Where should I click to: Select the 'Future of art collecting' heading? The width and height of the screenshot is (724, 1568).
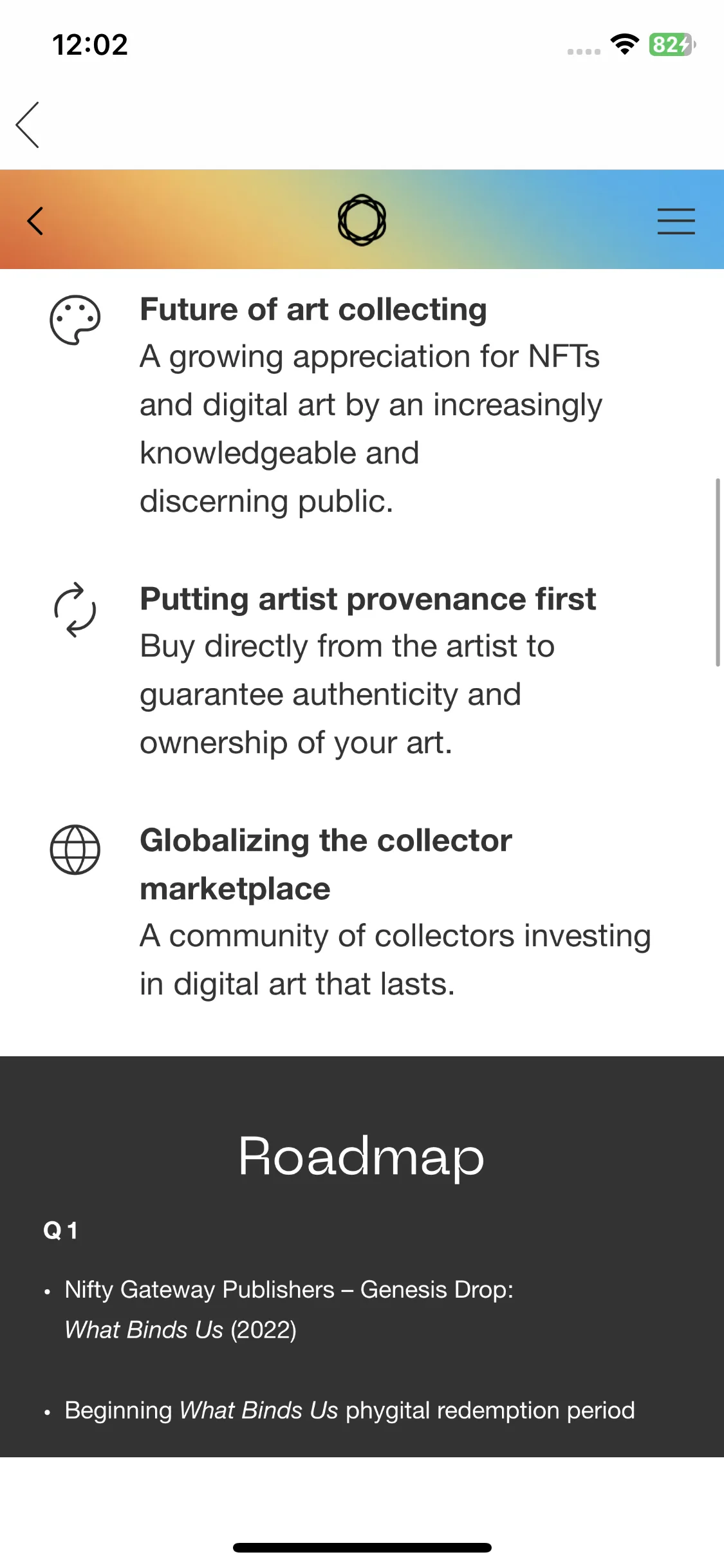tap(313, 310)
